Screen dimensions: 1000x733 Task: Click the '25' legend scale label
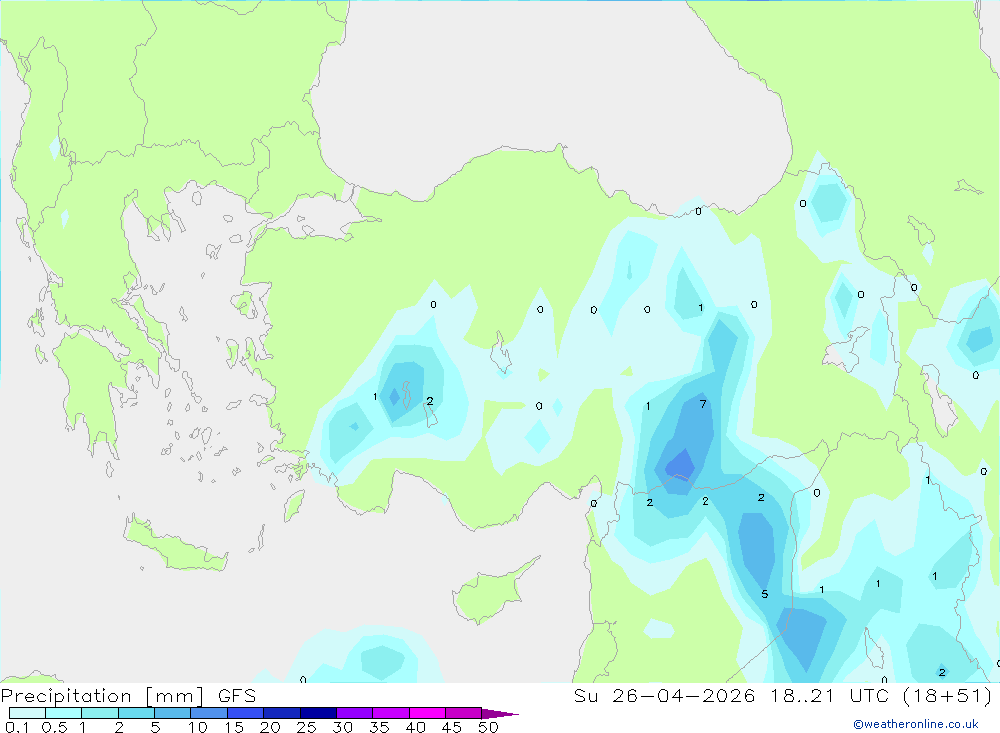[x=306, y=727]
